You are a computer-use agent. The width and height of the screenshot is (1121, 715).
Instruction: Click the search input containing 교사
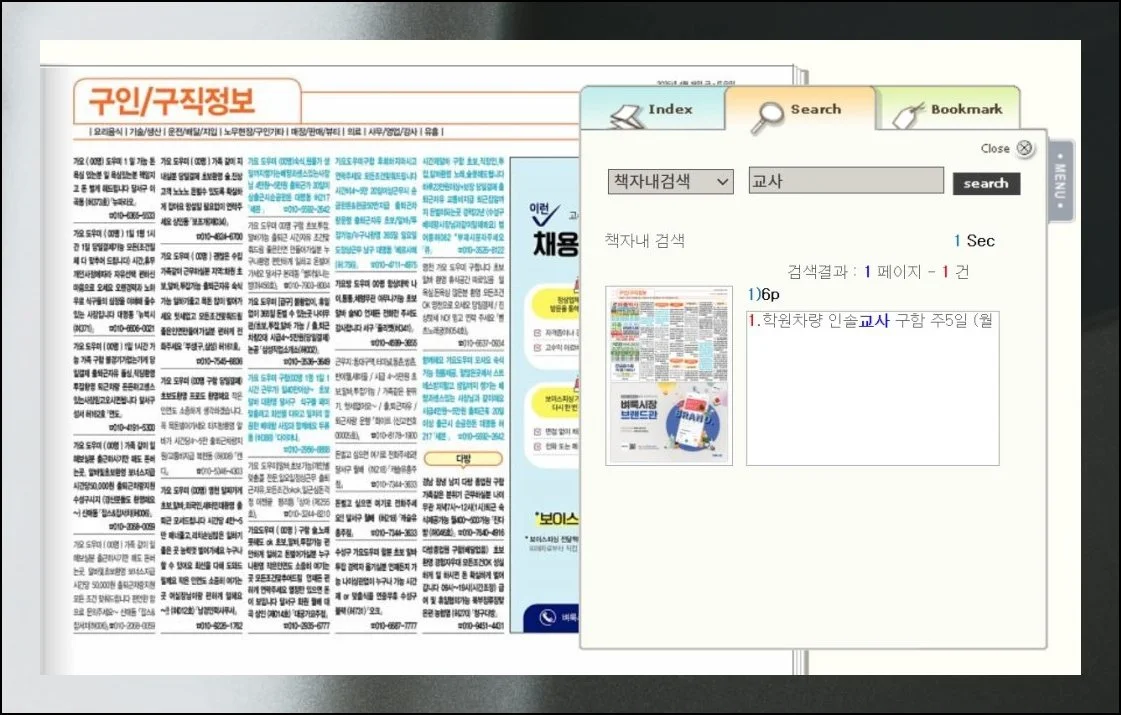[x=845, y=181]
